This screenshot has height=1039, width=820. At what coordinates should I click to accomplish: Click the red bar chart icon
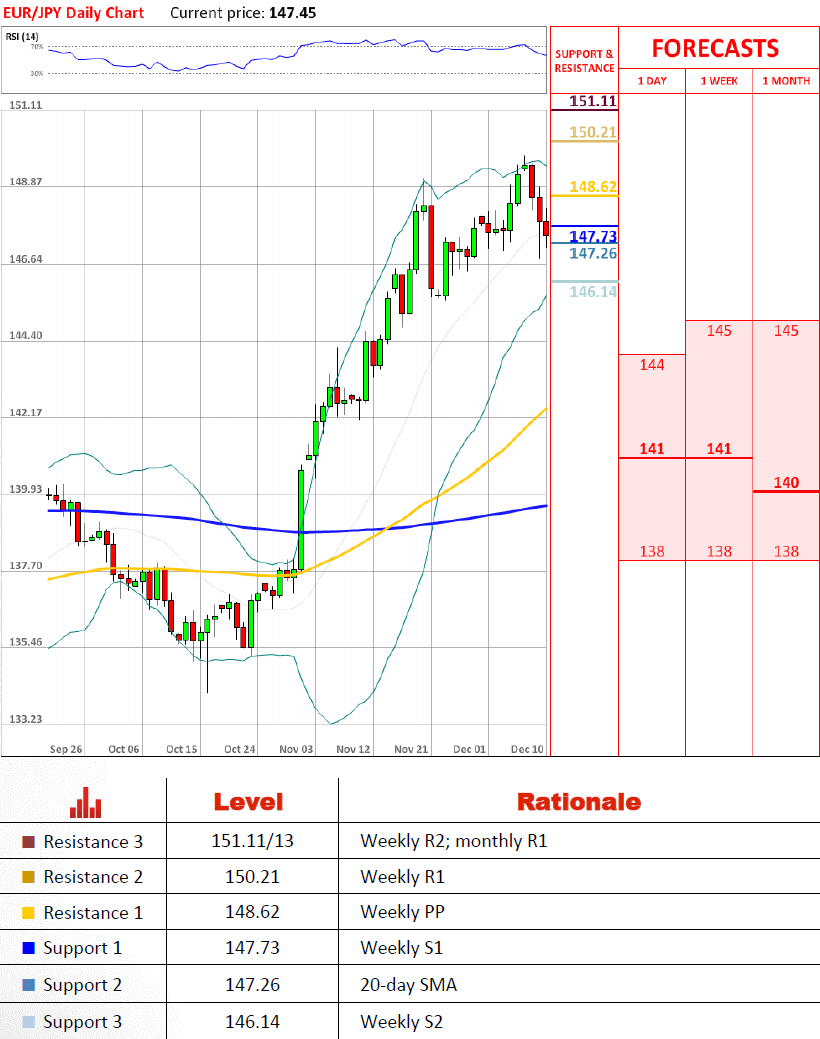click(x=86, y=802)
